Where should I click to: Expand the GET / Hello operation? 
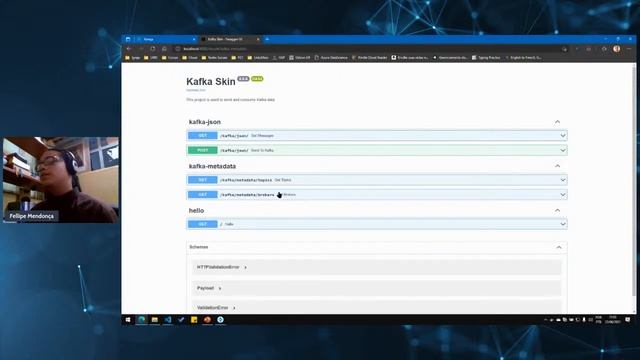pyautogui.click(x=377, y=224)
